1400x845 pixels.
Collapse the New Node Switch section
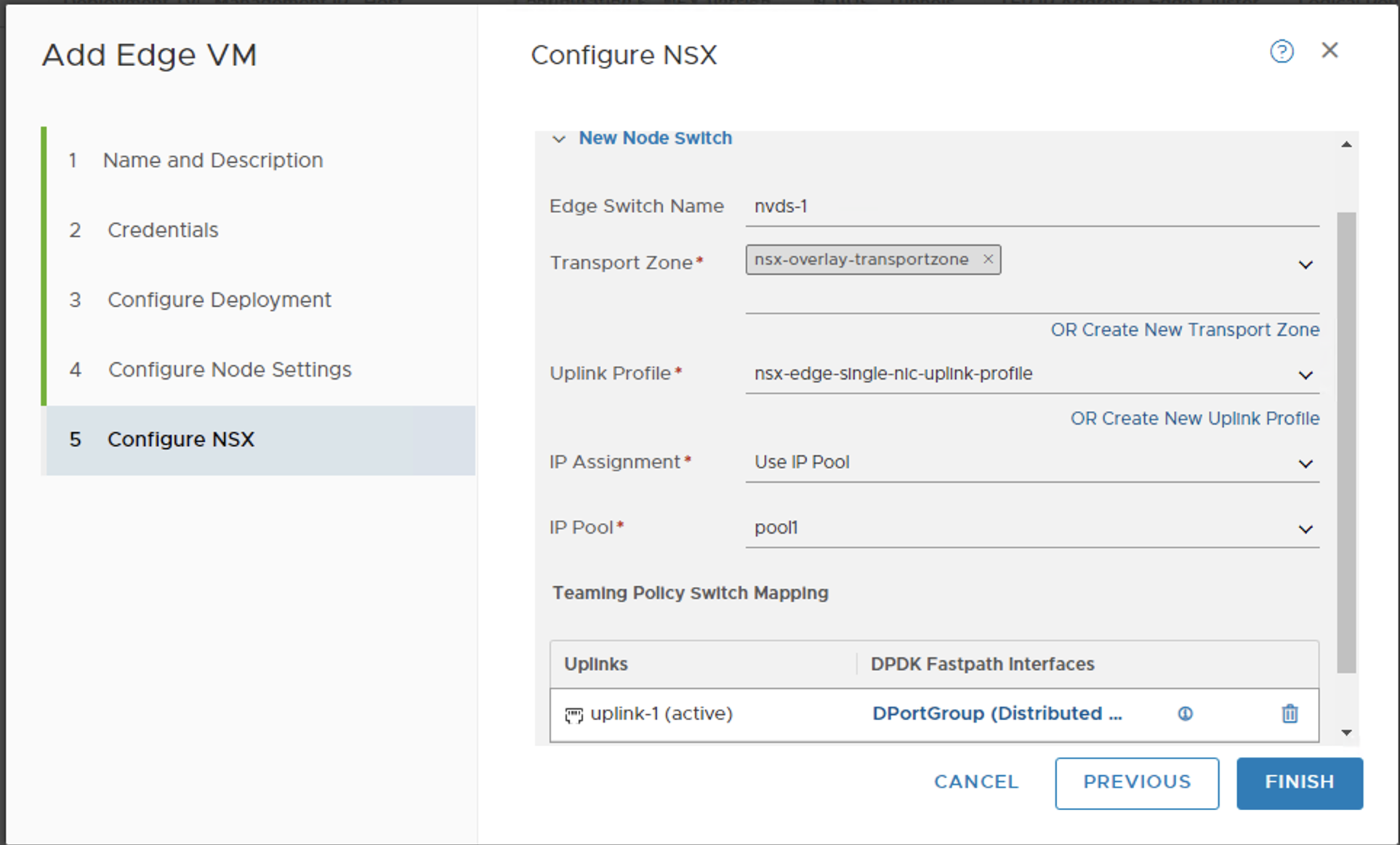click(x=559, y=139)
